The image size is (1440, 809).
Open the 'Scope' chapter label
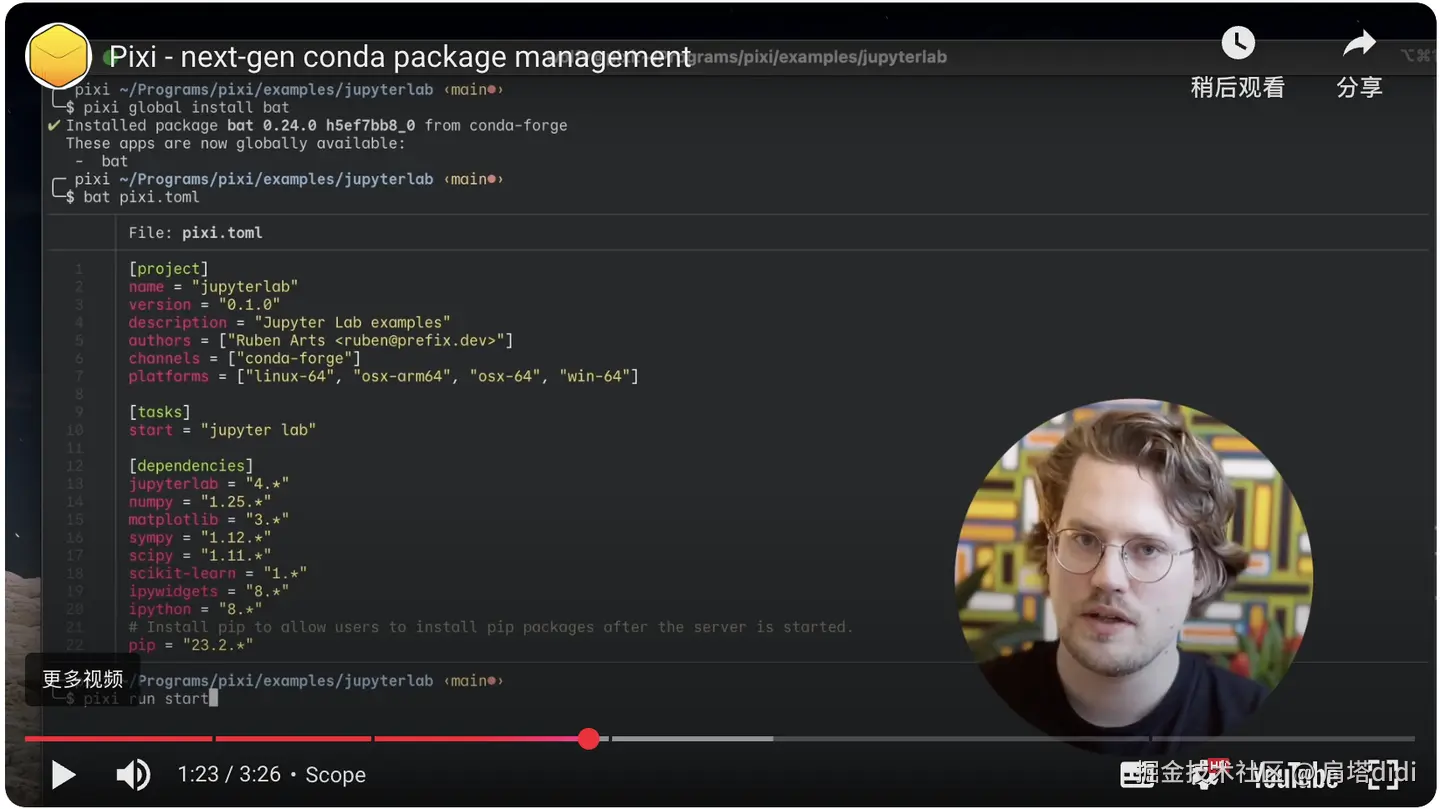[x=336, y=775]
